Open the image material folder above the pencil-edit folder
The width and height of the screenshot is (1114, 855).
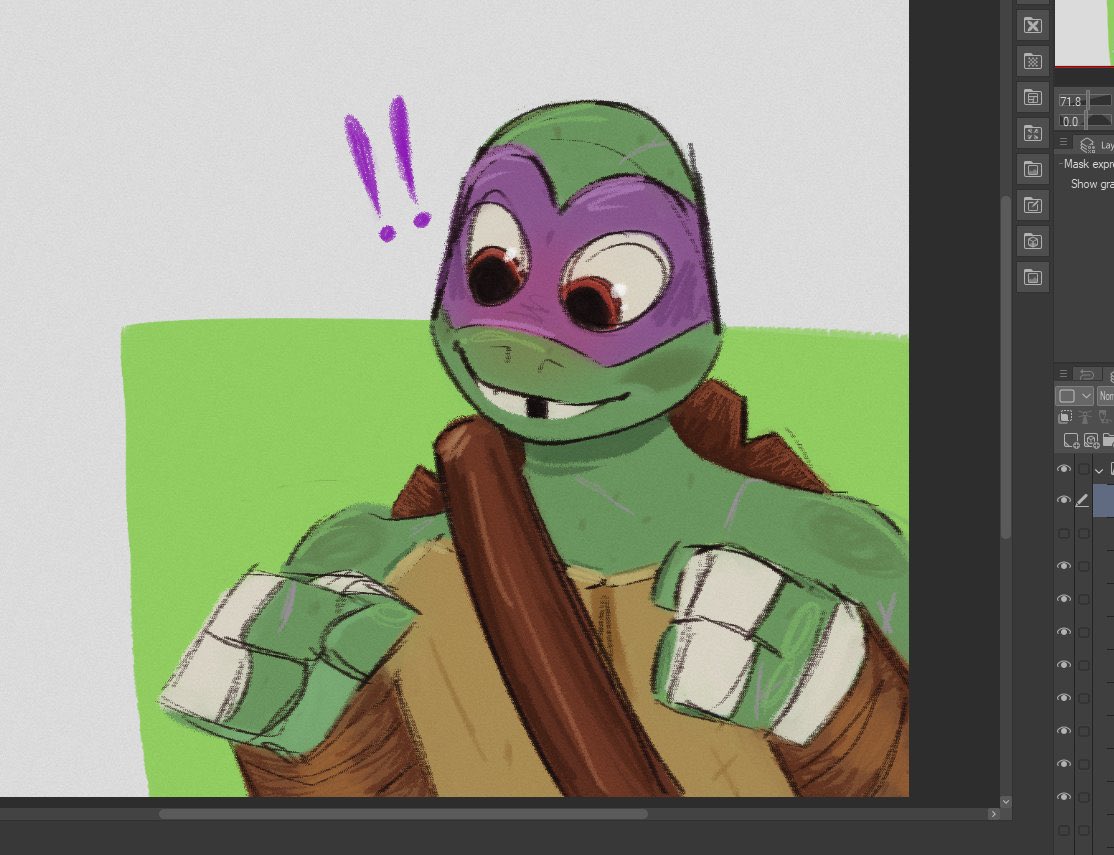pos(1032,169)
